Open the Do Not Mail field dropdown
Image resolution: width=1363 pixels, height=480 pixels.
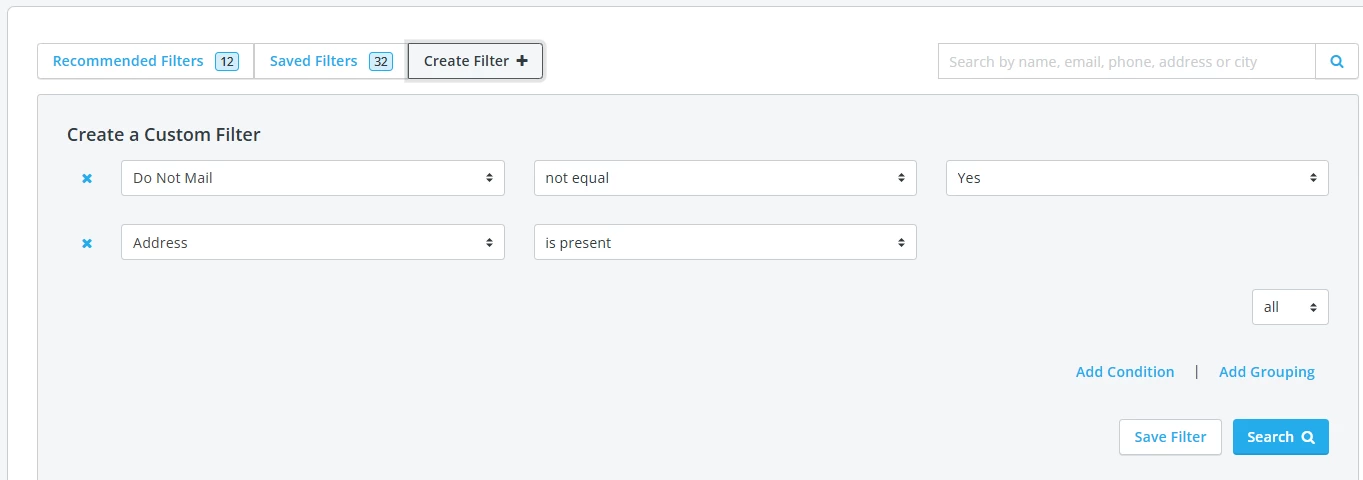(312, 178)
